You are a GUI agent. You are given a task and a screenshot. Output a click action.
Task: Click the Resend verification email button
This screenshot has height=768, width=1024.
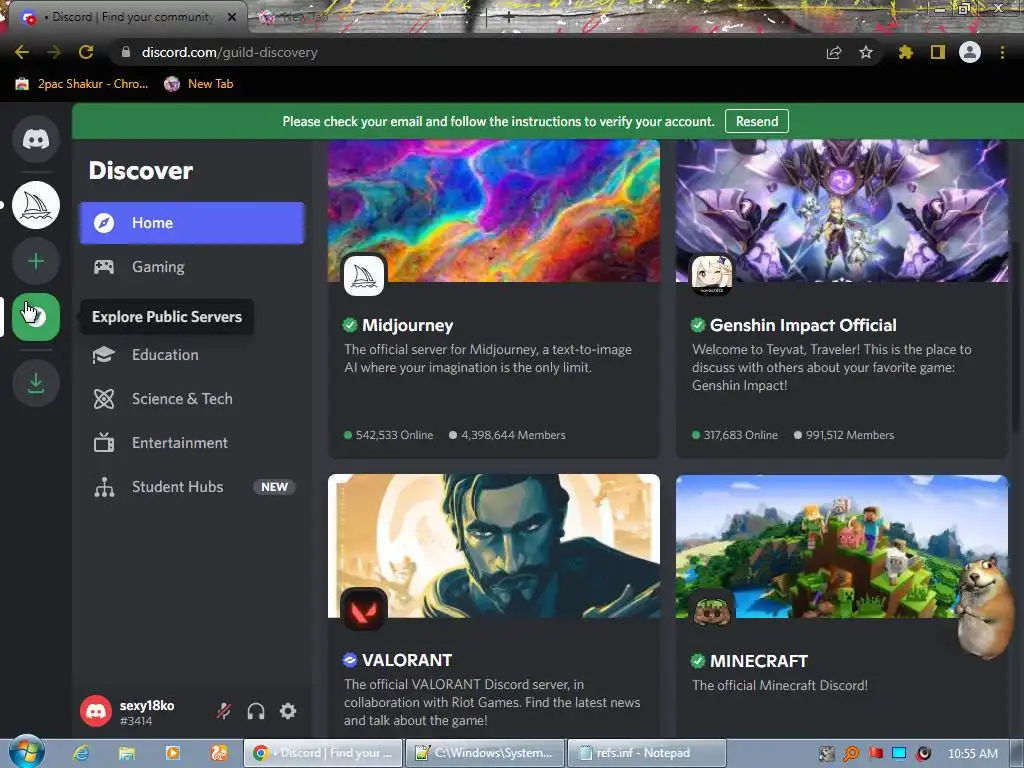pos(757,121)
